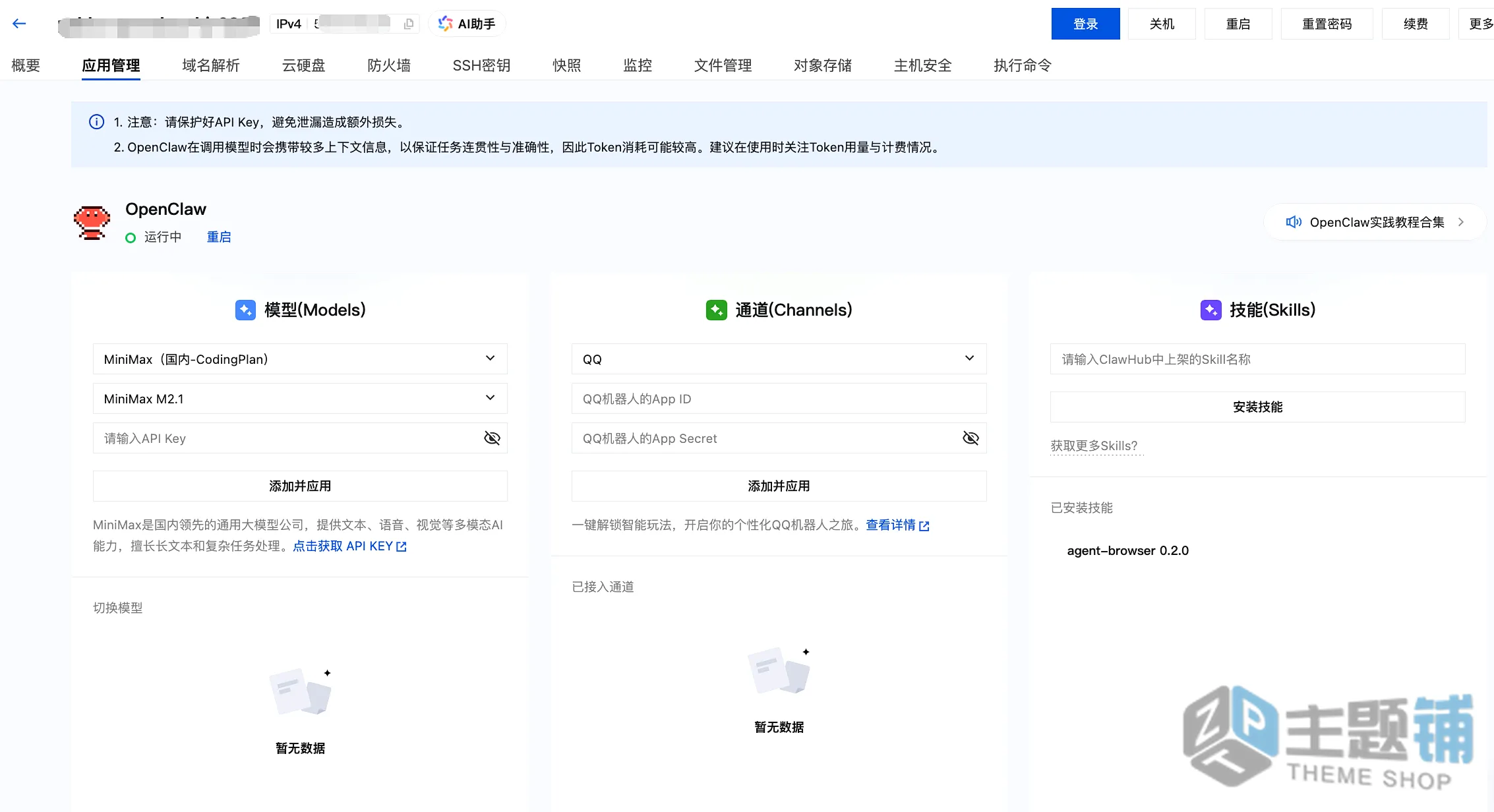Go to the 云硬盘 tab
This screenshot has height=812, width=1494.
303,65
